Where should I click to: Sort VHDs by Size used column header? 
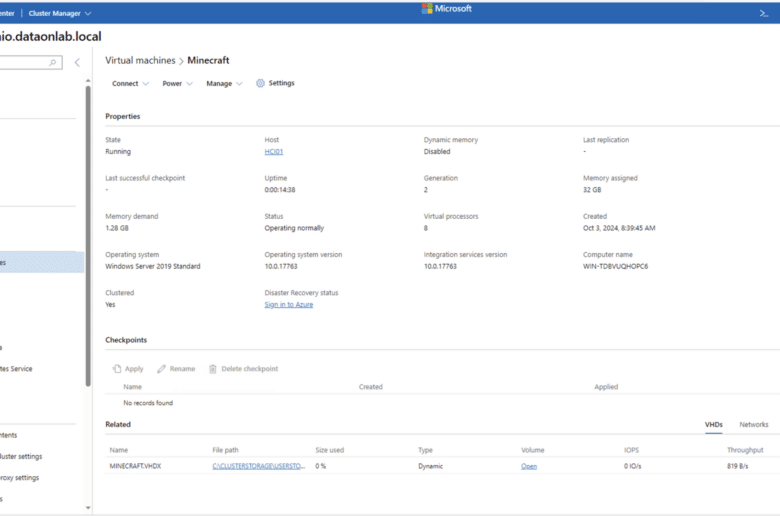click(329, 450)
